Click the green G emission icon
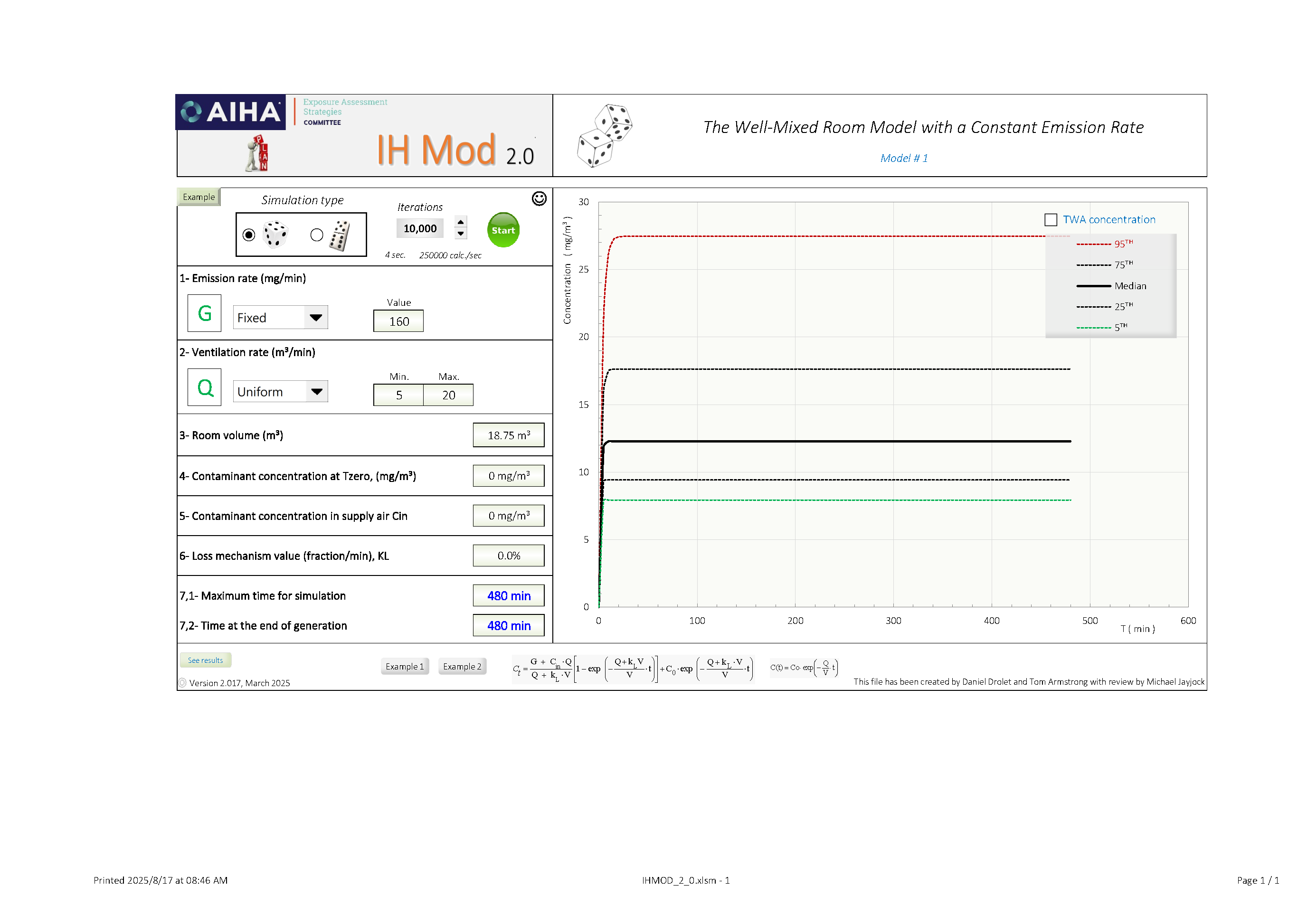Viewport: 1307px width, 924px height. click(204, 313)
